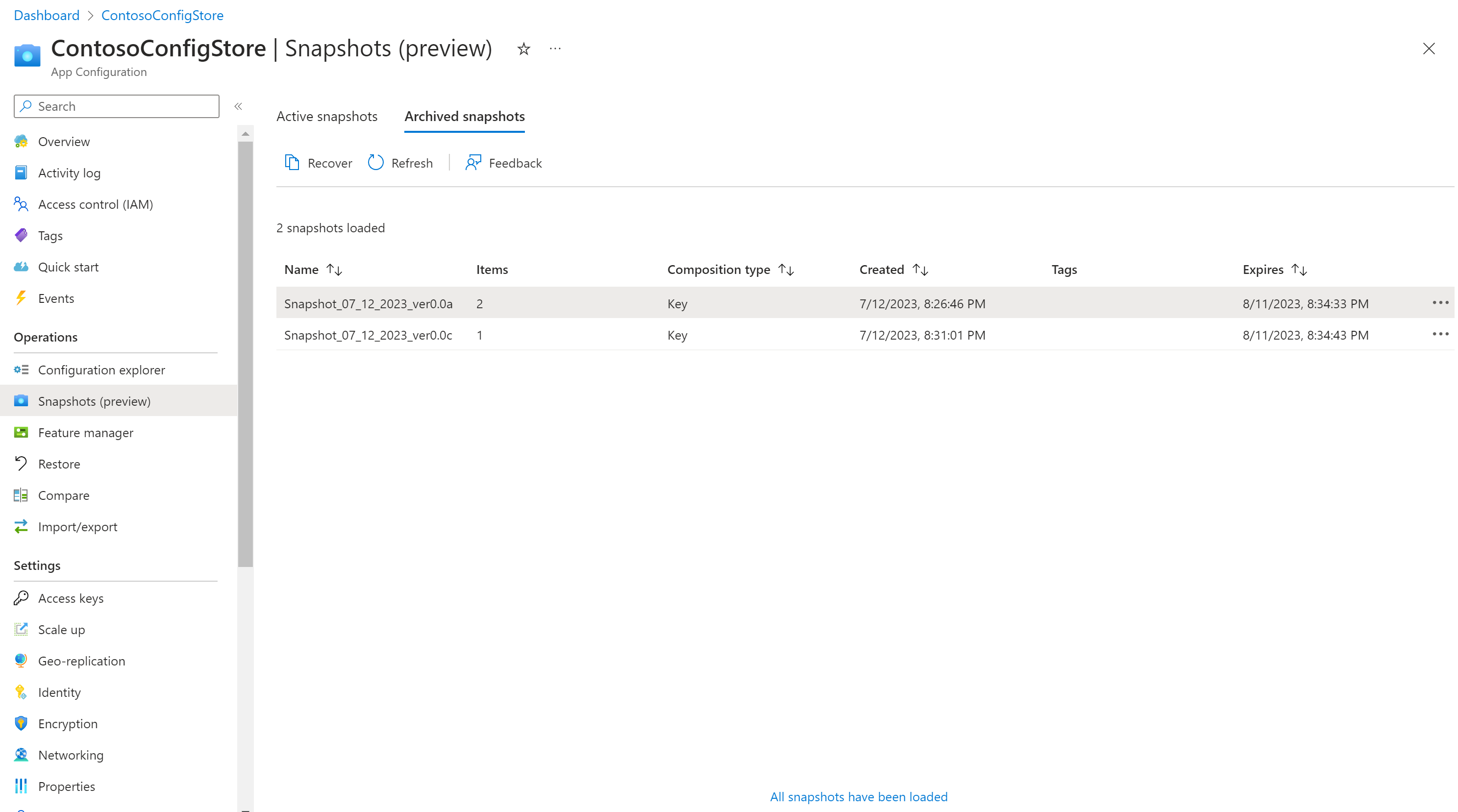Click the Restore icon in Operations menu
Image resolution: width=1458 pixels, height=812 pixels.
21,463
